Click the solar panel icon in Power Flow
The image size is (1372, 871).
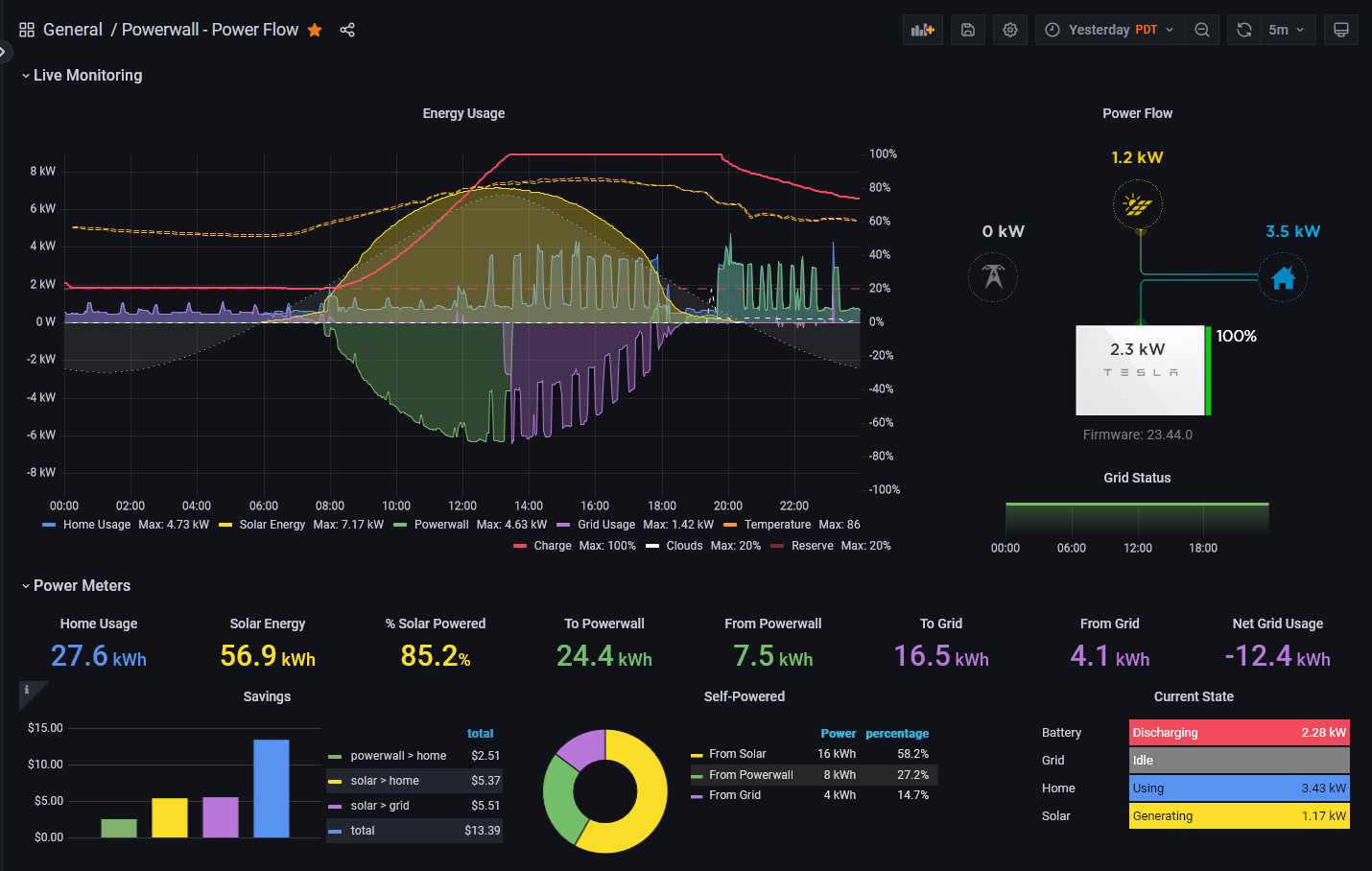1138,204
